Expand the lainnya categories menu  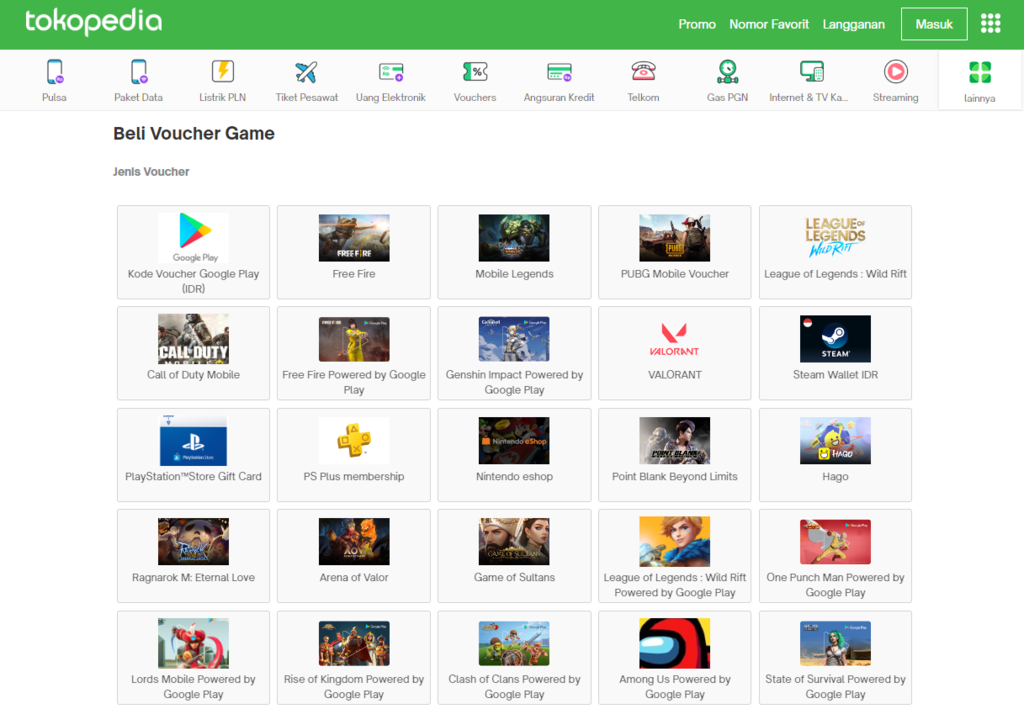coord(980,80)
